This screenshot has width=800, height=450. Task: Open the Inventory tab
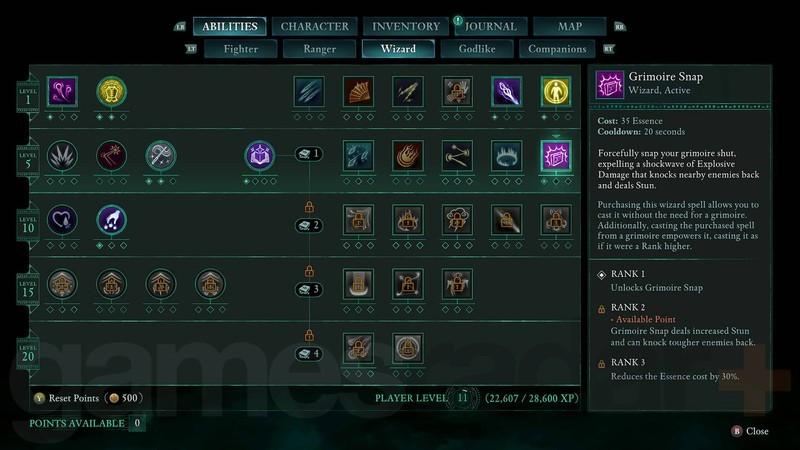tap(406, 27)
